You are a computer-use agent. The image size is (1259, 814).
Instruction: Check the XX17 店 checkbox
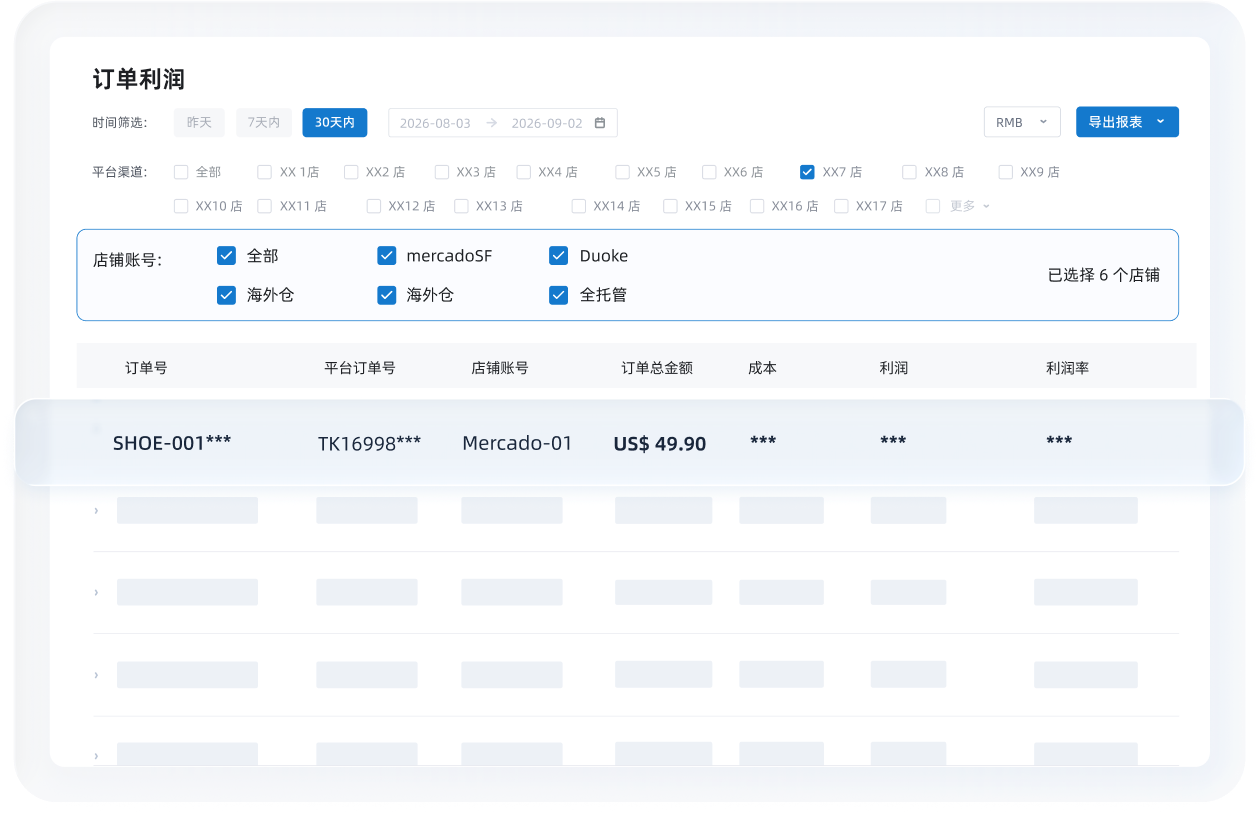[842, 206]
